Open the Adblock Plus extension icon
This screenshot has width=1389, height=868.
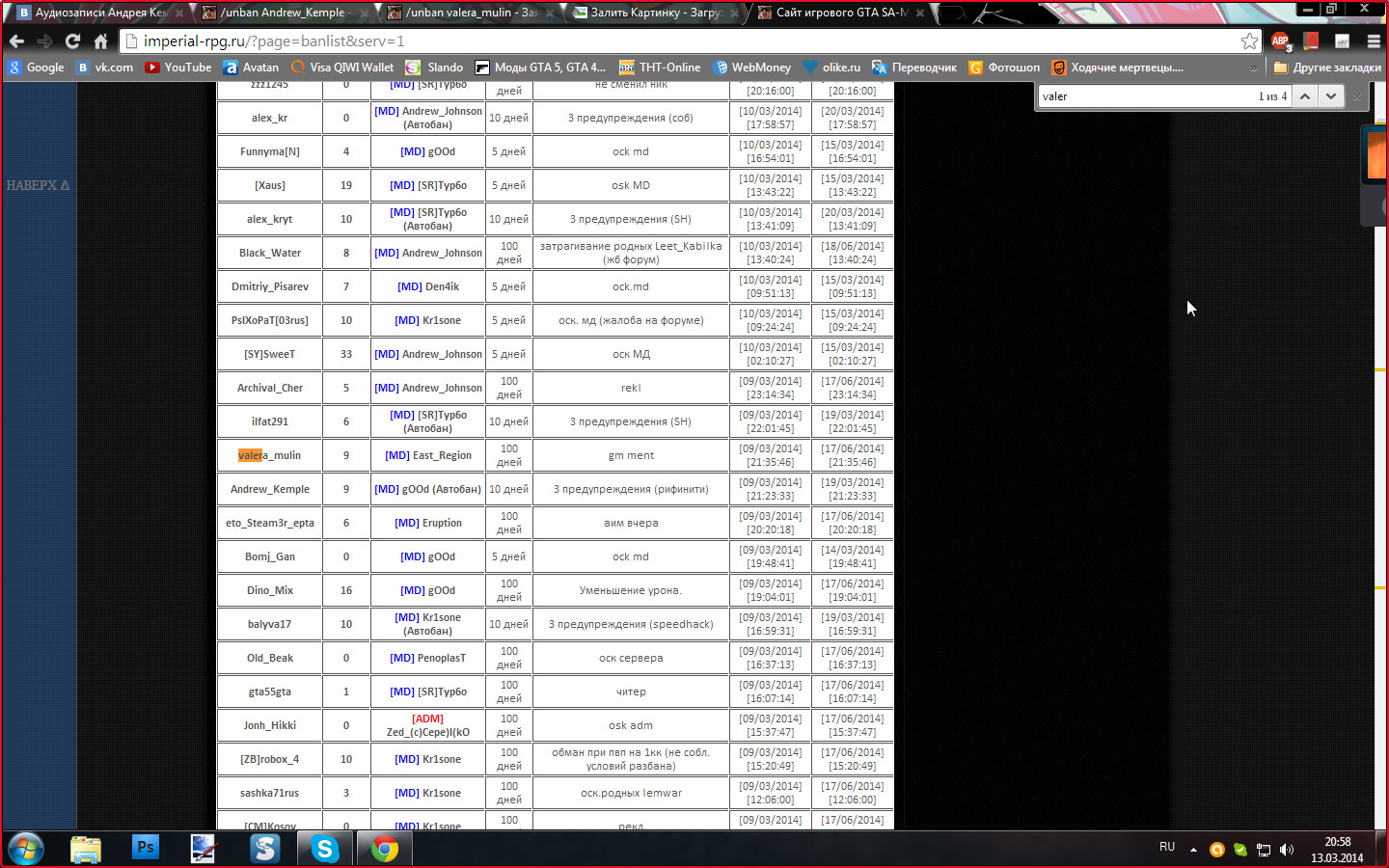point(1280,41)
